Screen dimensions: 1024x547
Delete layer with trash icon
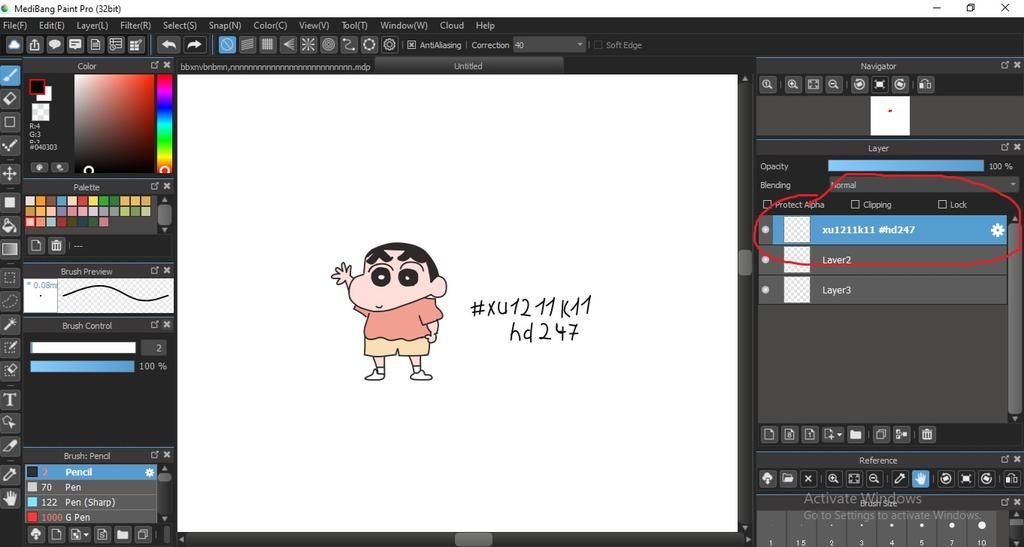tap(927, 434)
